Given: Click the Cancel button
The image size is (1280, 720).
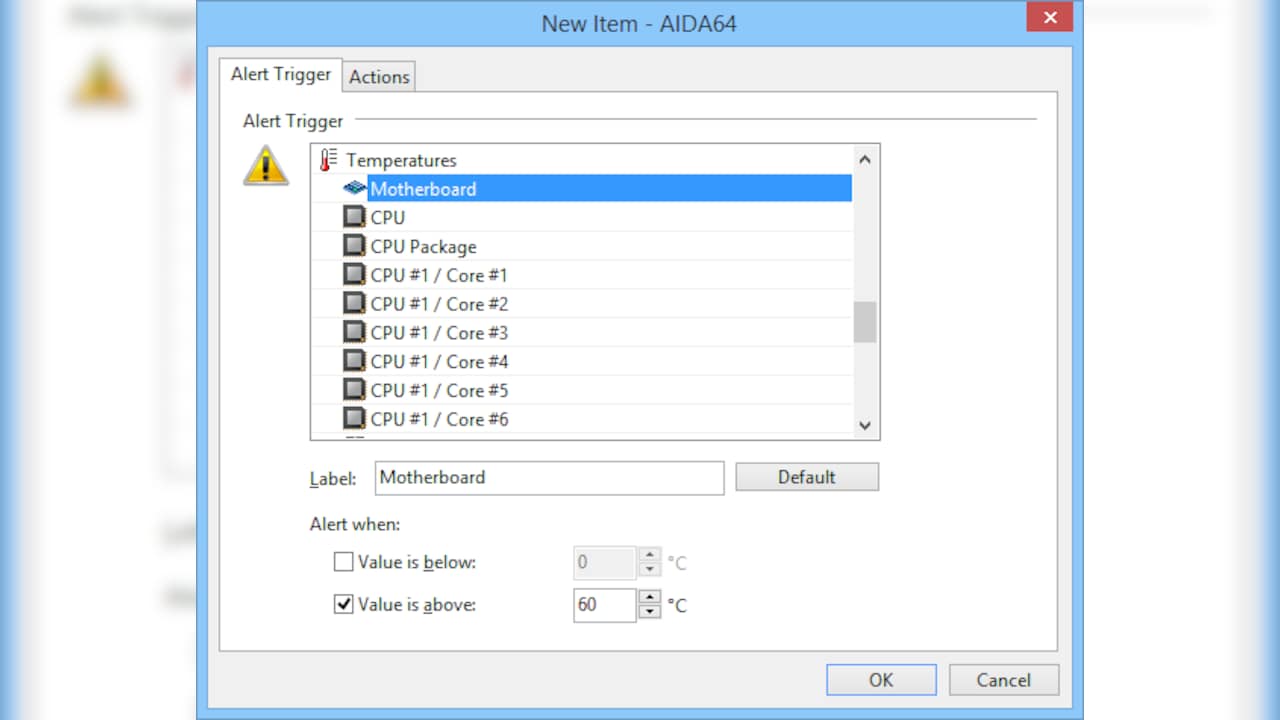Looking at the screenshot, I should (x=1003, y=680).
